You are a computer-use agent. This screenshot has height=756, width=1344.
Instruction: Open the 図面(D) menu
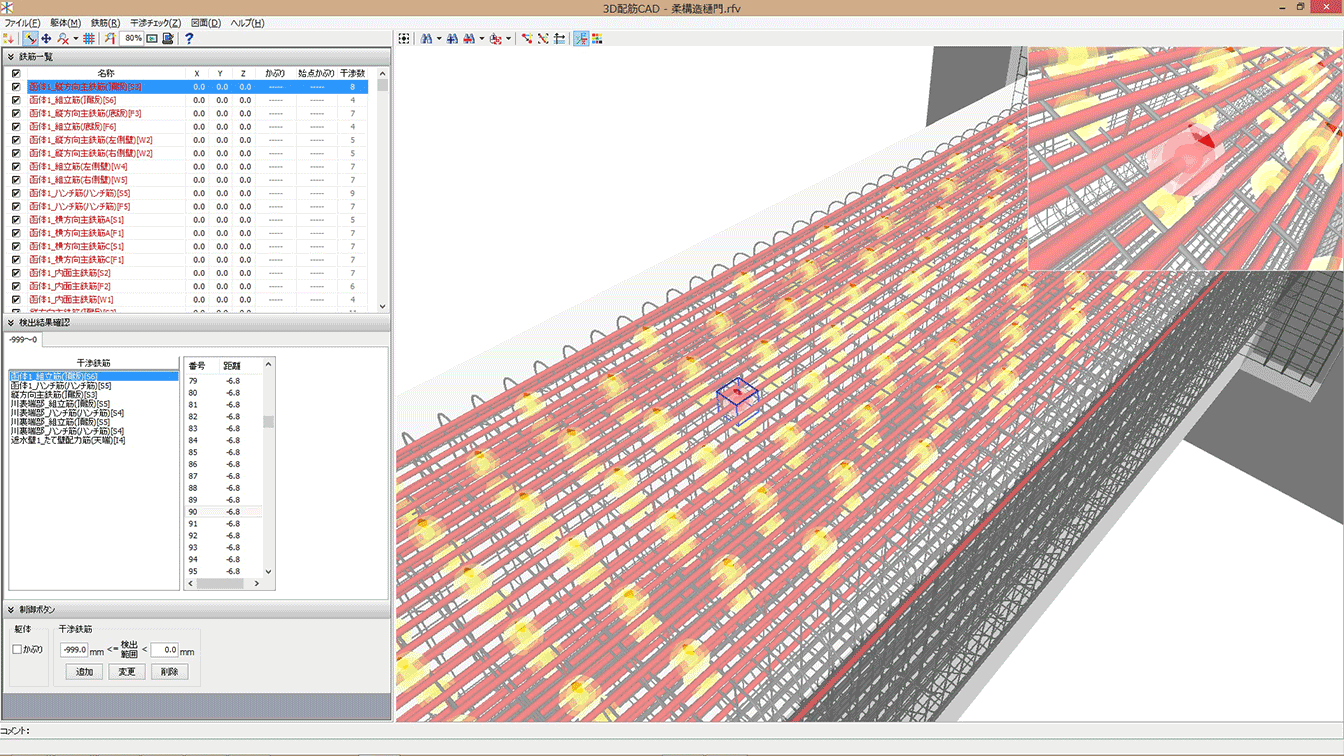[x=206, y=22]
